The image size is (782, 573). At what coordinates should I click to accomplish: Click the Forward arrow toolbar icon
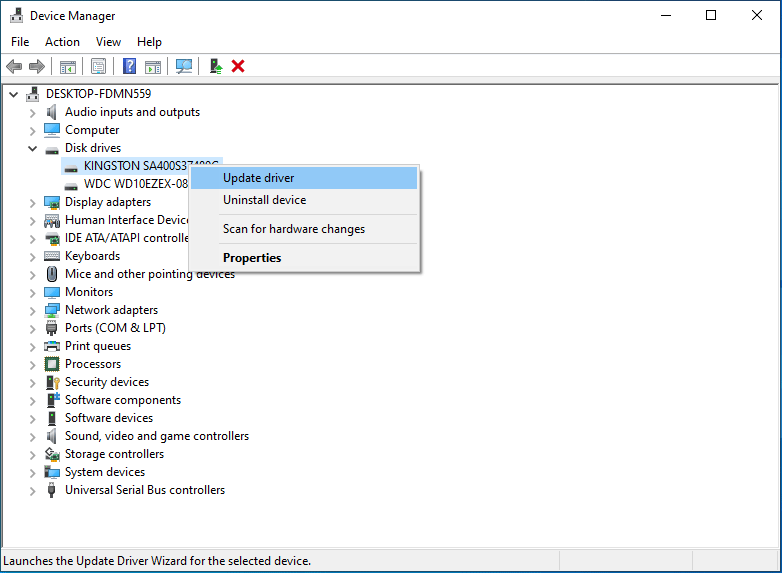[37, 66]
